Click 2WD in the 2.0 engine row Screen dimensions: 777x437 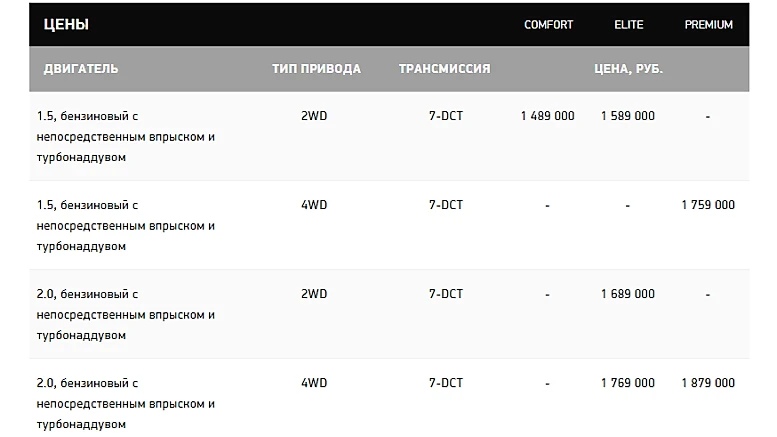click(x=314, y=294)
